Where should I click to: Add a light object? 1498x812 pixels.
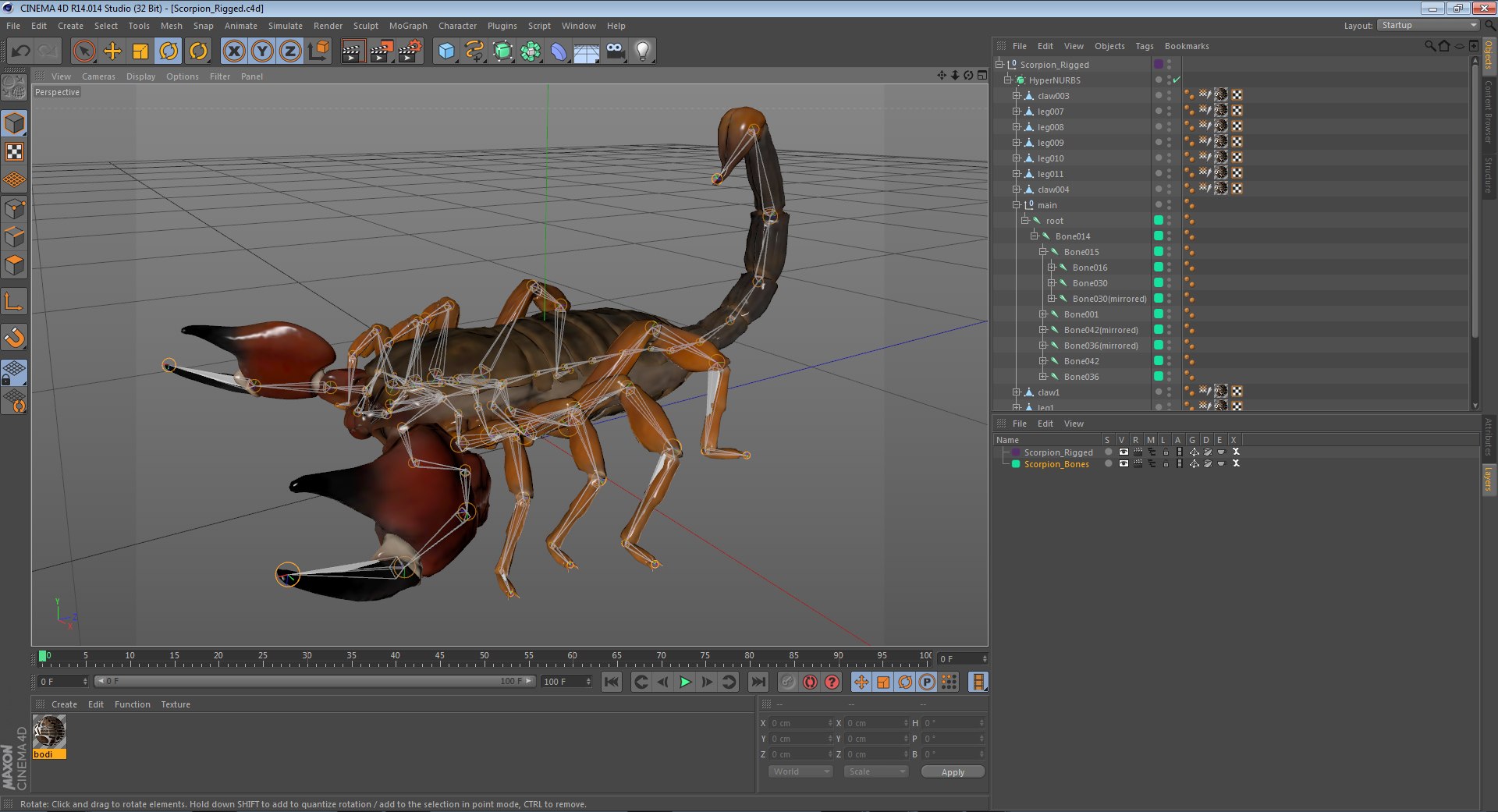pyautogui.click(x=643, y=51)
